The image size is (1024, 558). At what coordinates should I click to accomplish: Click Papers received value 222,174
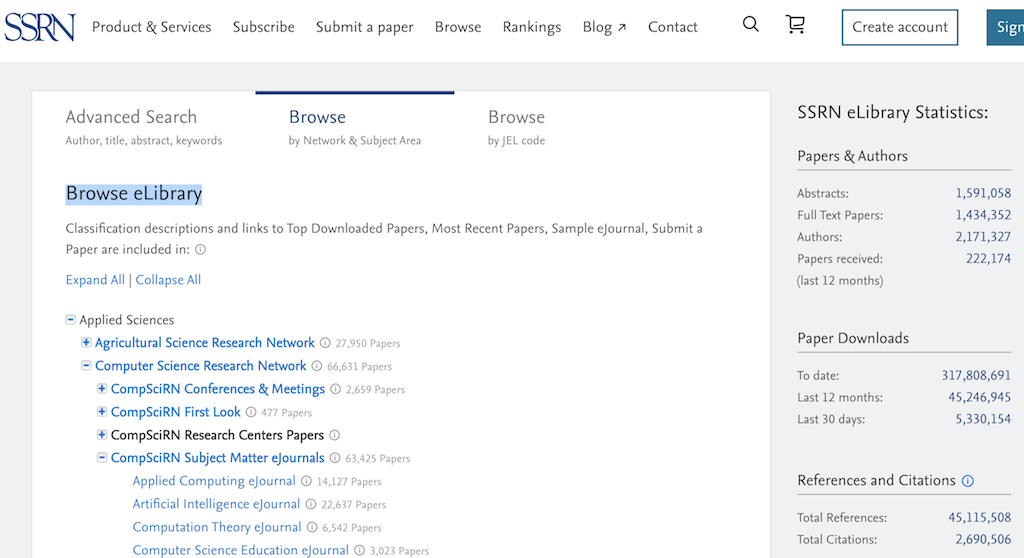988,259
